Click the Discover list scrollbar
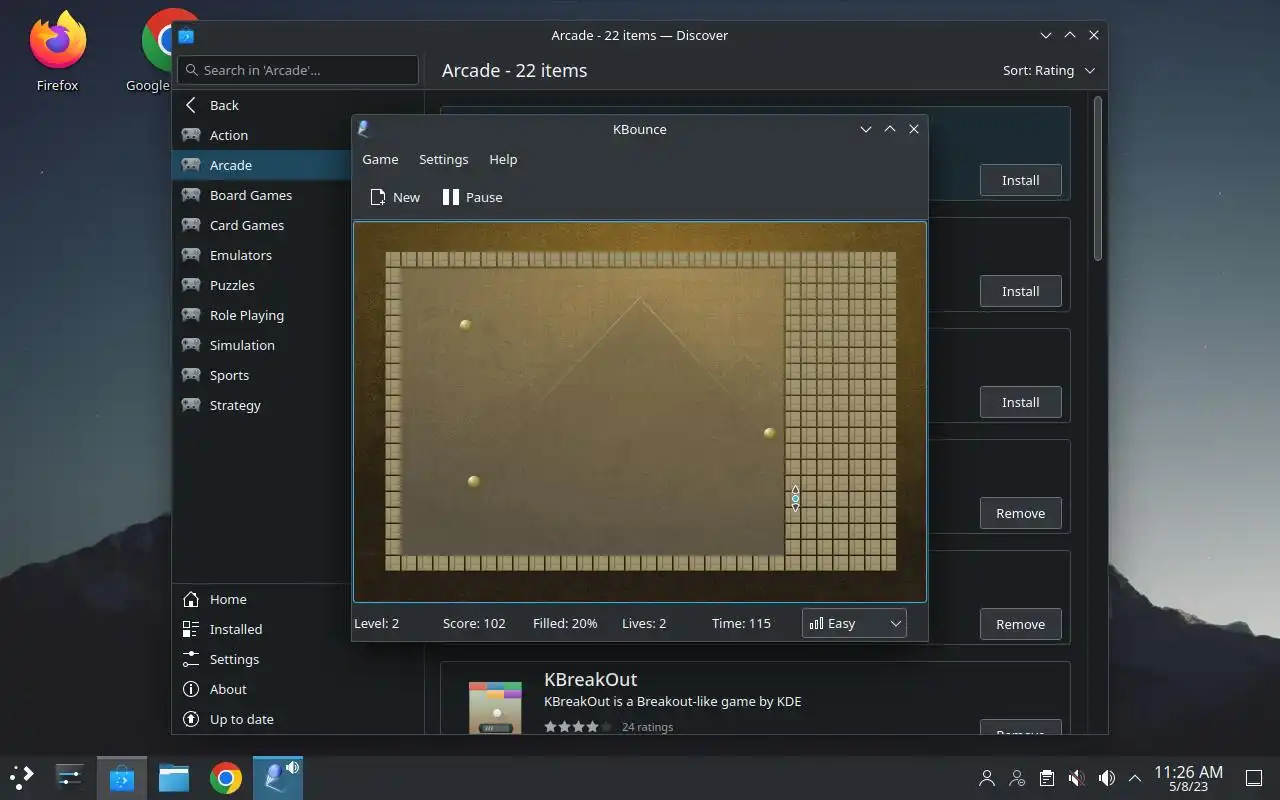Screen dimensions: 1280x800 1097,180
